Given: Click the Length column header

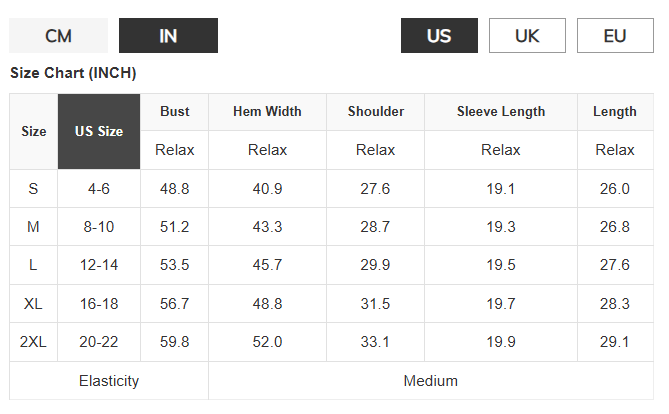Looking at the screenshot, I should pyautogui.click(x=615, y=112).
